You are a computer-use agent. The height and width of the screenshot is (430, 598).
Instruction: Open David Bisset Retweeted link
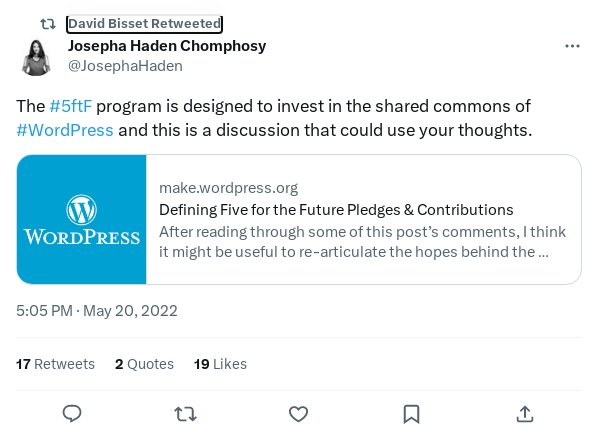(145, 24)
